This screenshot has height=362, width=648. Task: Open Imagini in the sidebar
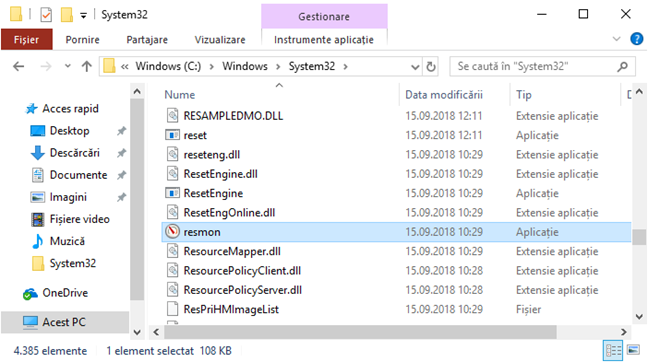click(x=68, y=197)
